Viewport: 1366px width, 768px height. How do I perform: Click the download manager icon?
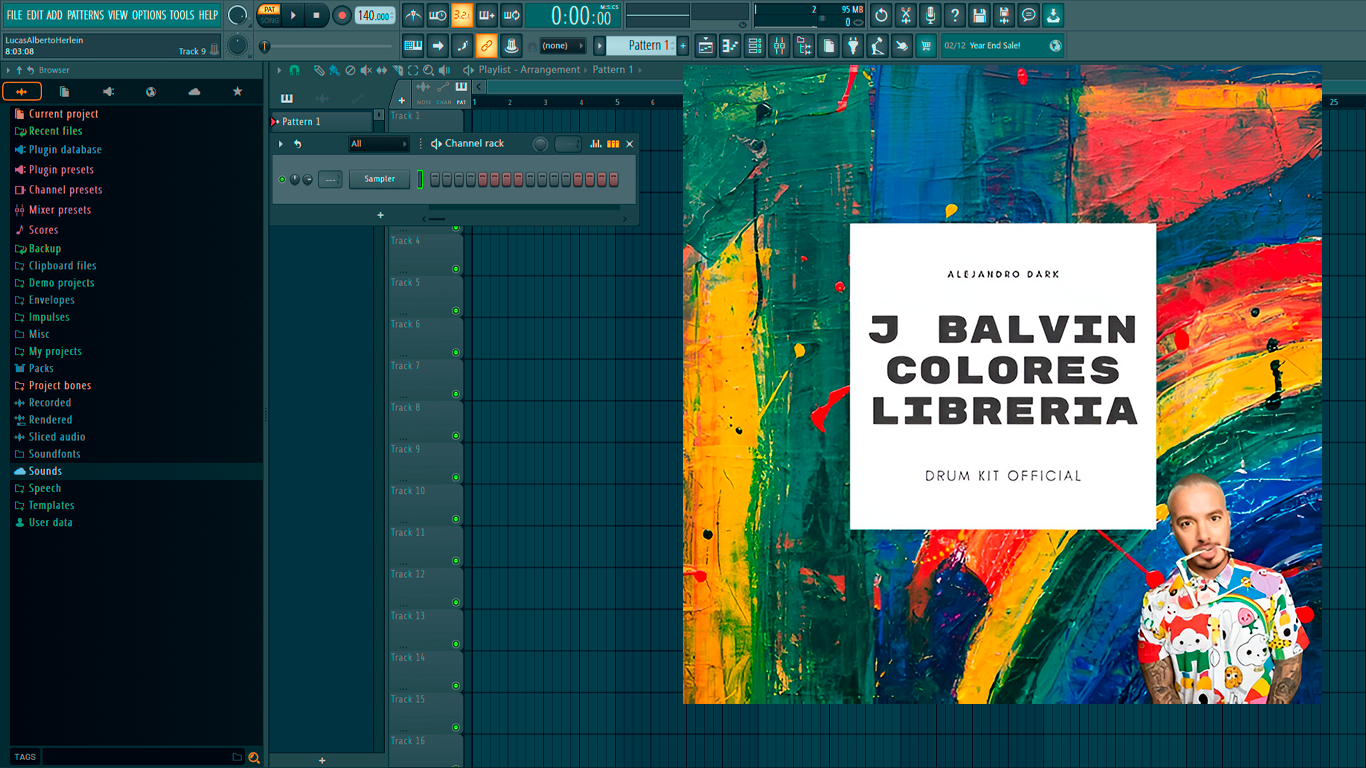pos(1053,15)
